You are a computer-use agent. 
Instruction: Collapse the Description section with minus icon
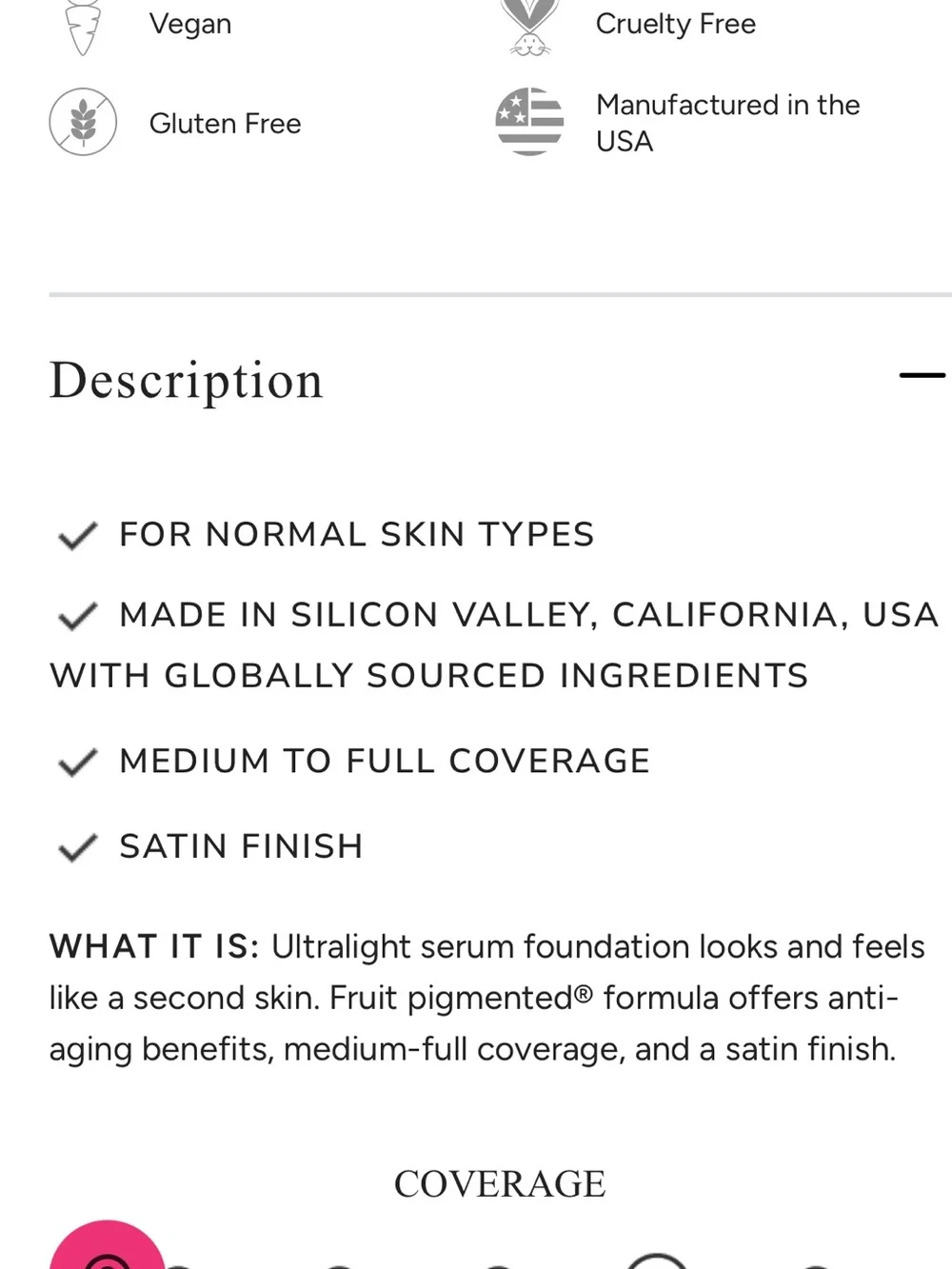coord(922,376)
